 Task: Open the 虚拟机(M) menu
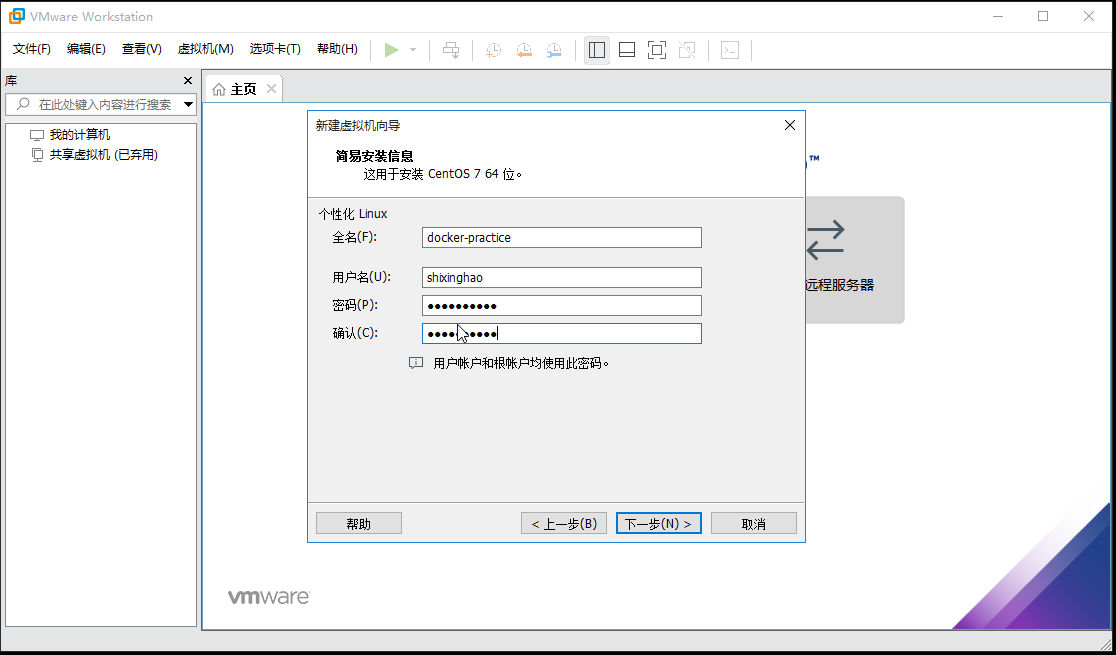tap(205, 49)
